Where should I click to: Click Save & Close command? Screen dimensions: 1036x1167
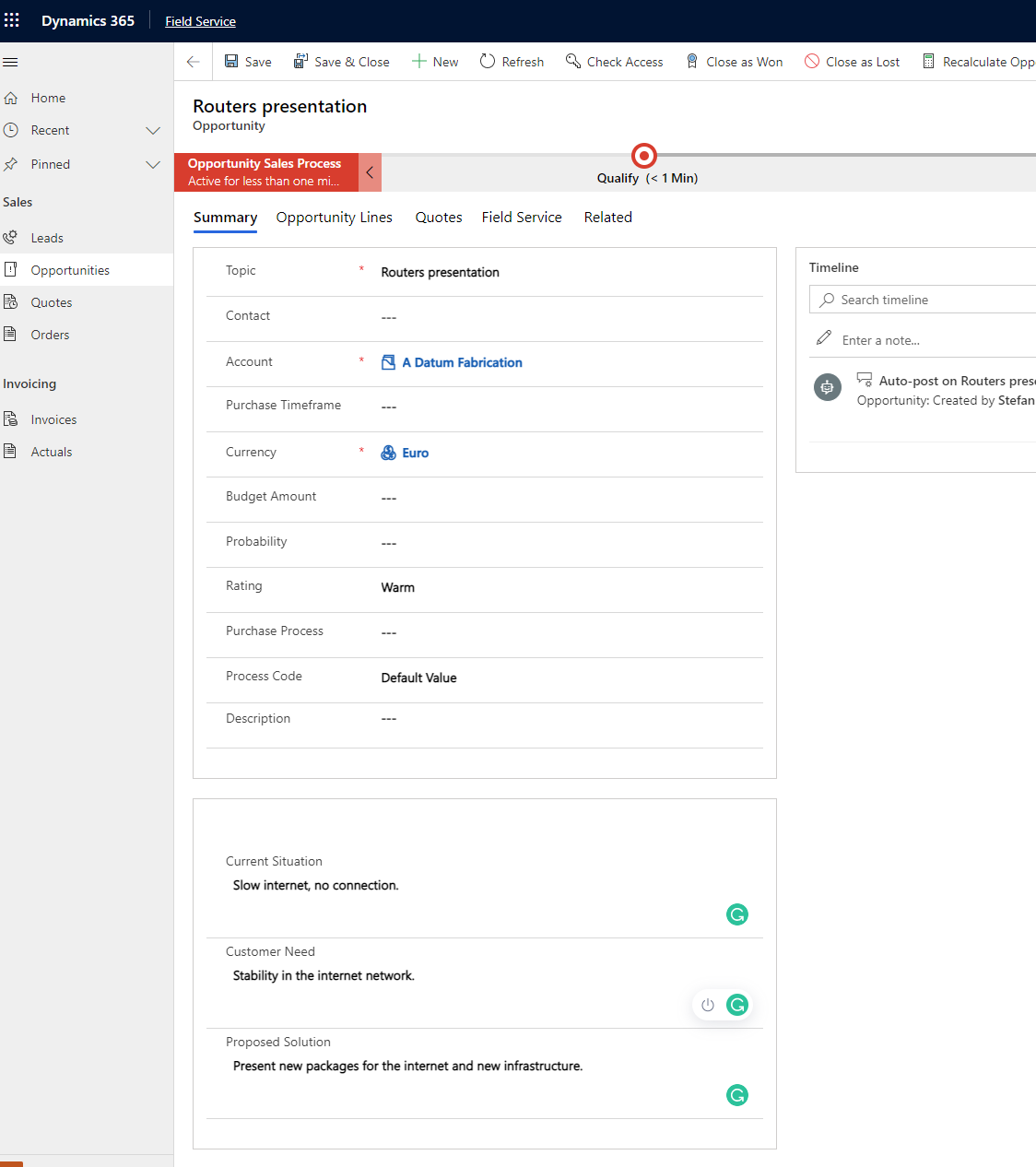[341, 62]
